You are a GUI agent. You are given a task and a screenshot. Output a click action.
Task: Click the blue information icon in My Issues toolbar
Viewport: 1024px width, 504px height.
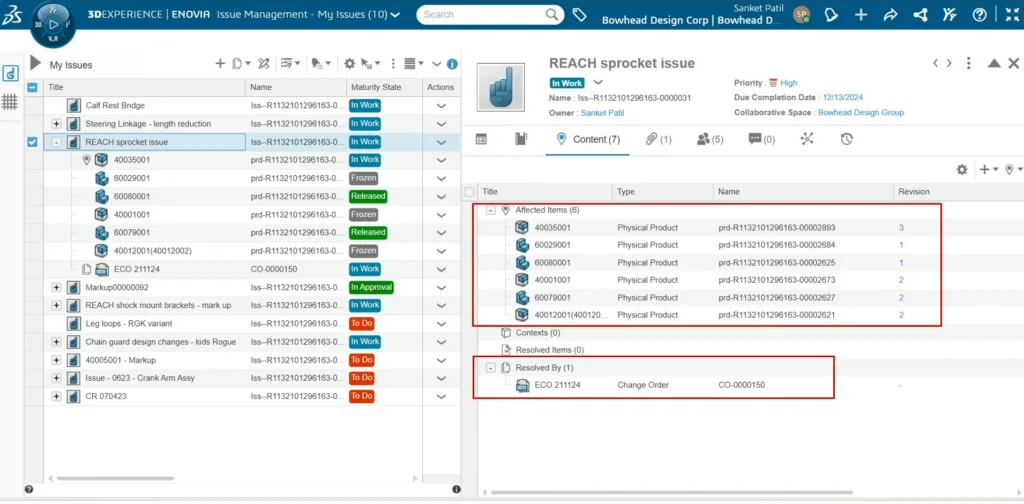pos(452,64)
